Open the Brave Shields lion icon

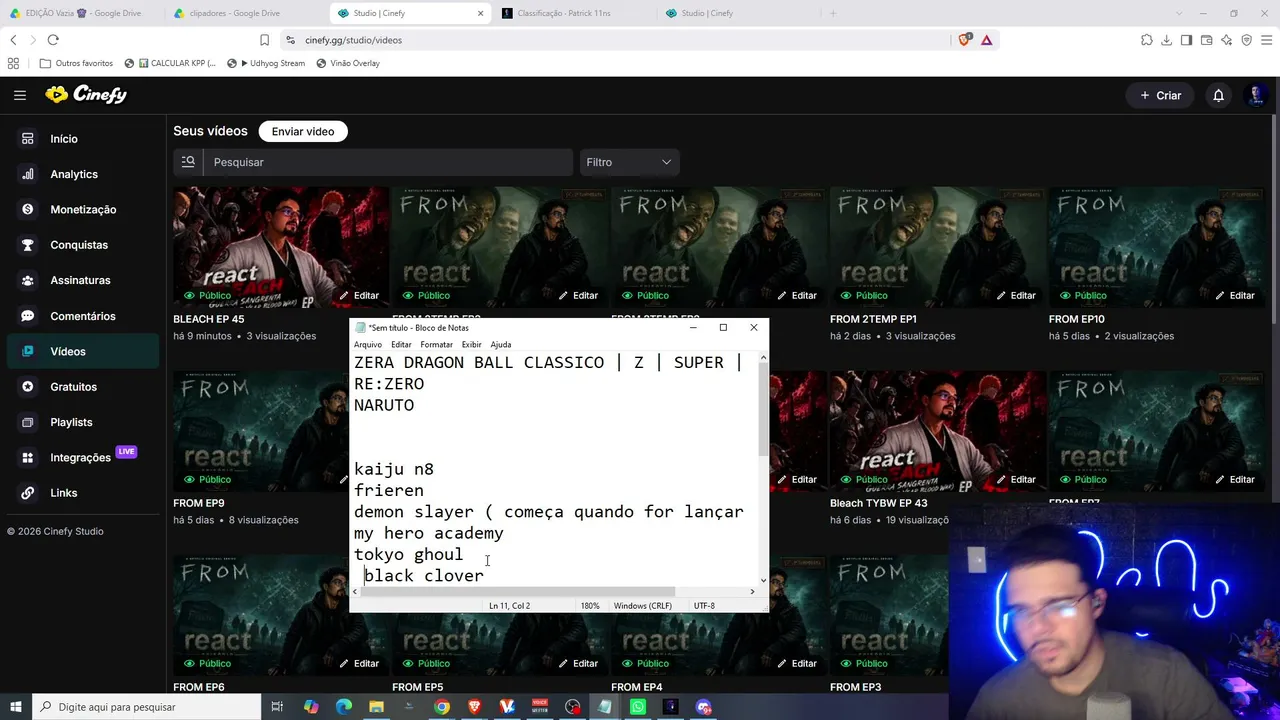point(964,40)
